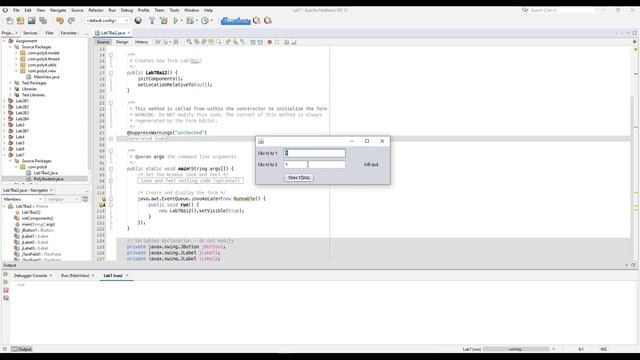Click the Debug Project toolbar icon

190,20
